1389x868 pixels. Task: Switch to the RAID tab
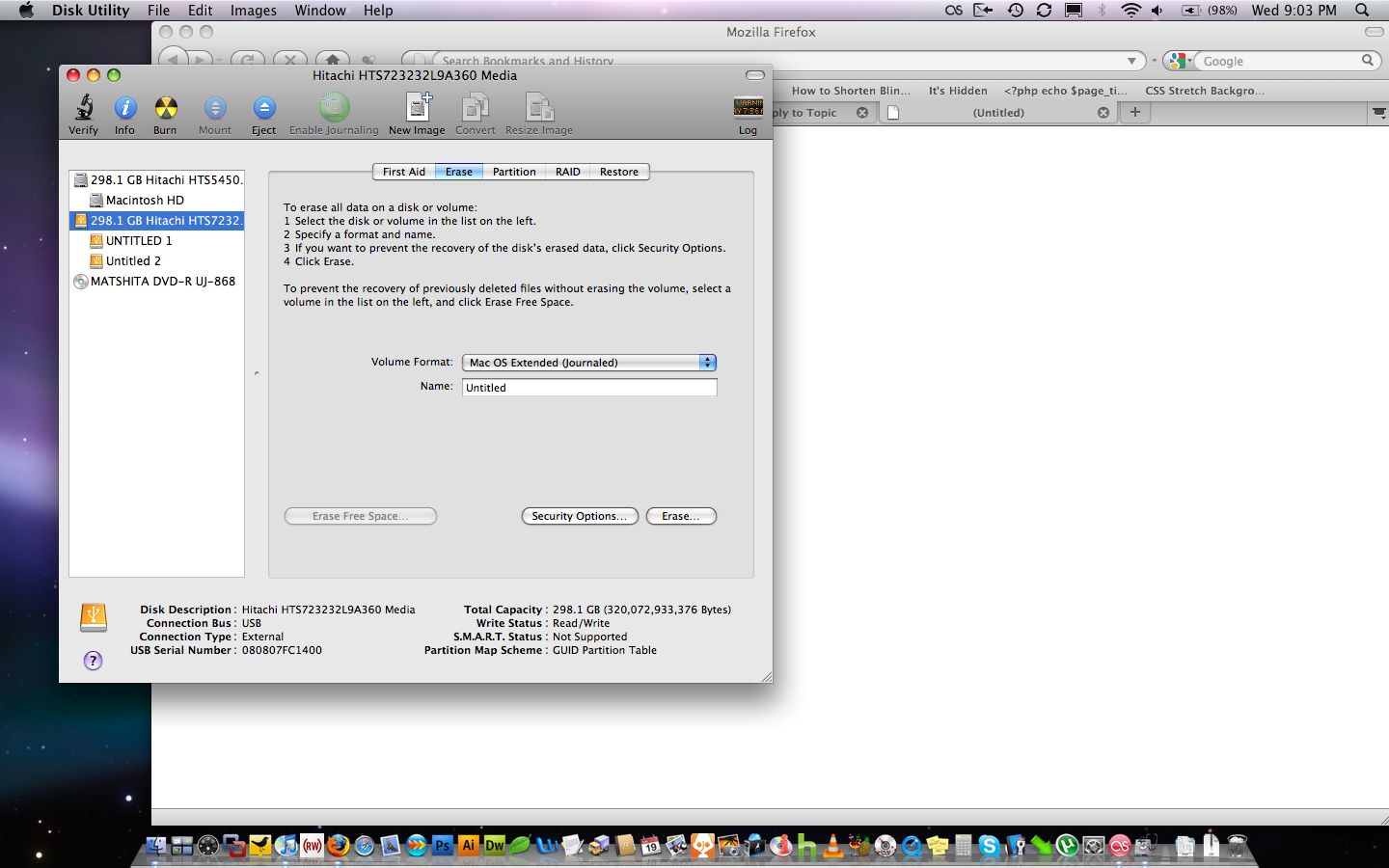click(x=568, y=172)
